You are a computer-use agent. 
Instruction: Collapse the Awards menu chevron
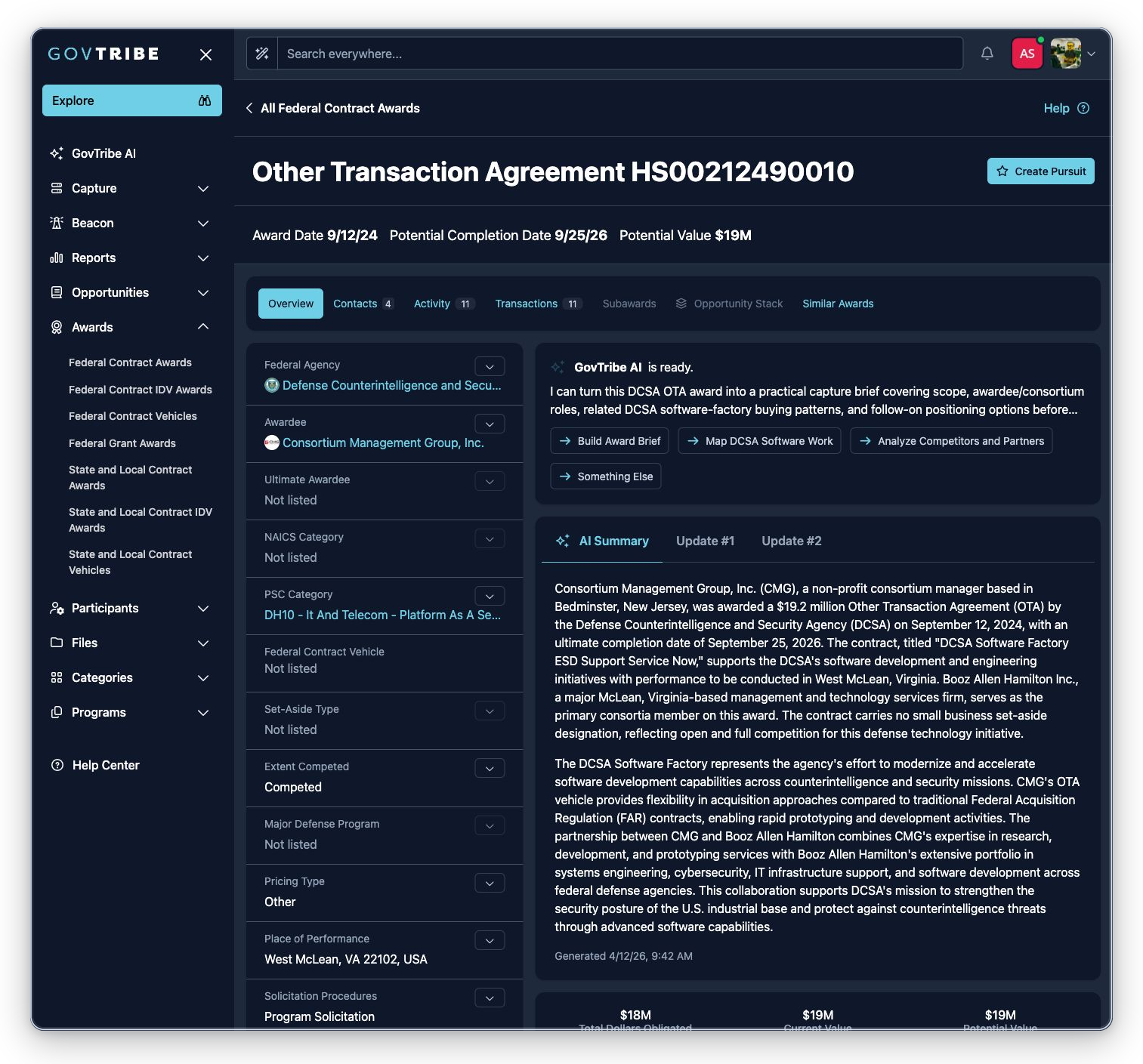[203, 327]
